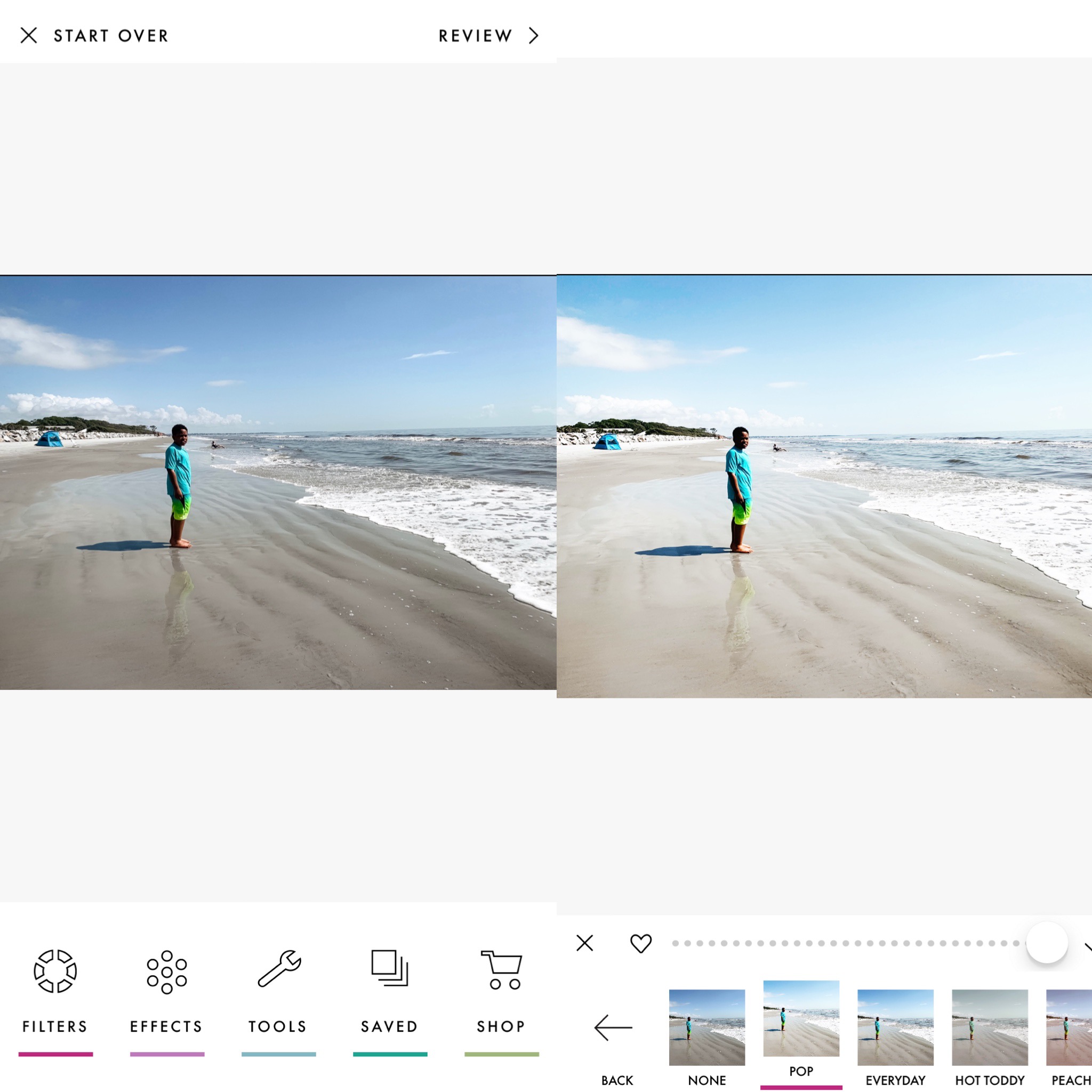Click the filter intensity slider handle
Viewport: 1092px width, 1092px height.
[1047, 942]
